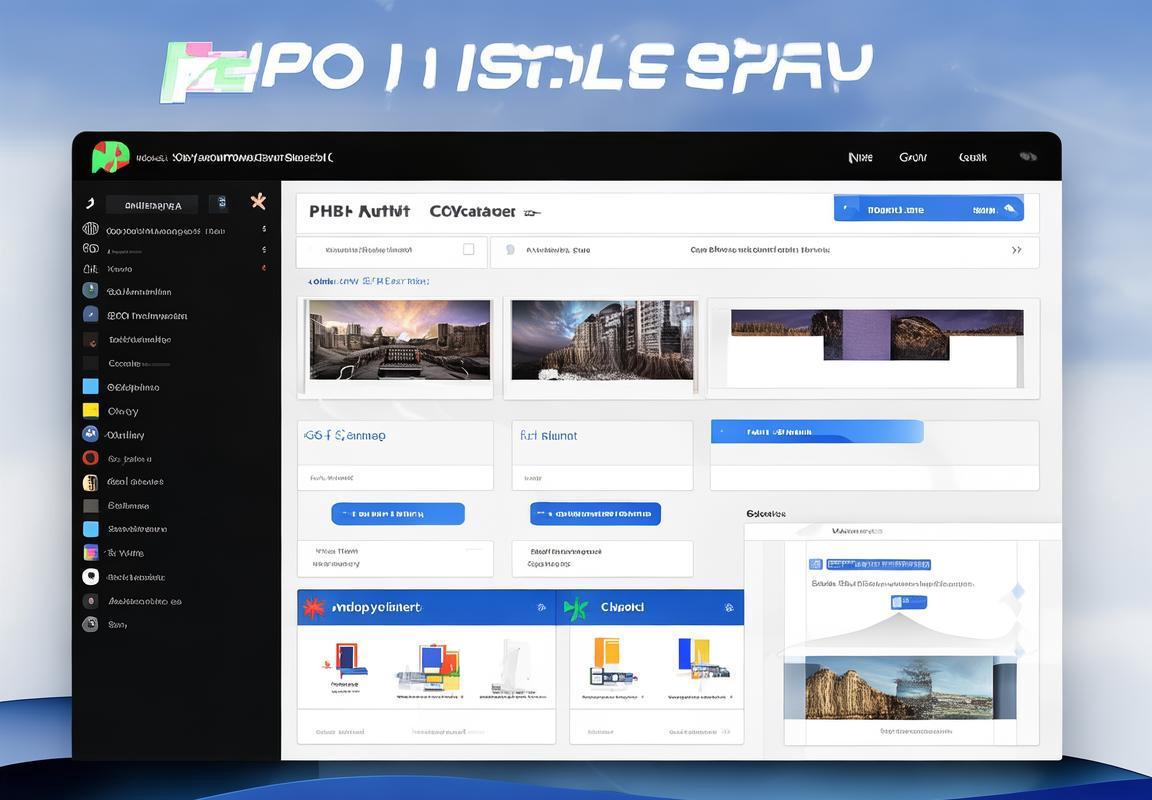This screenshot has width=1152, height=800.
Task: Click the green and red app logo
Action: (110, 156)
